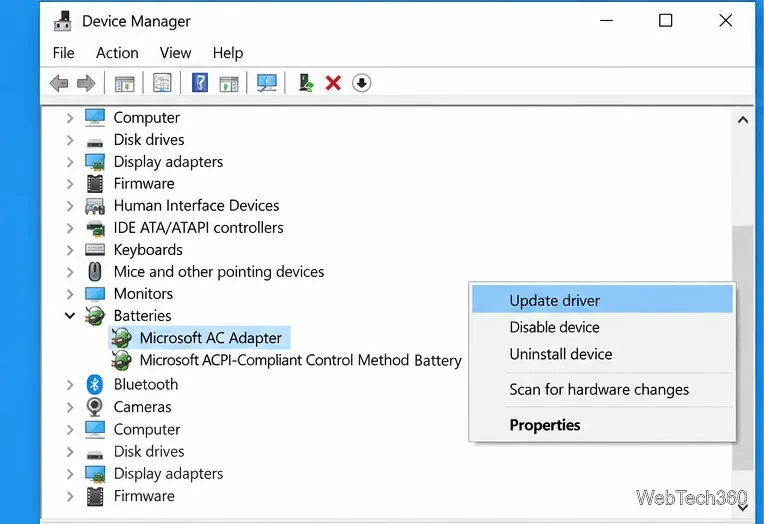
Task: Expand Mice and other pointing devices
Action: (70, 272)
